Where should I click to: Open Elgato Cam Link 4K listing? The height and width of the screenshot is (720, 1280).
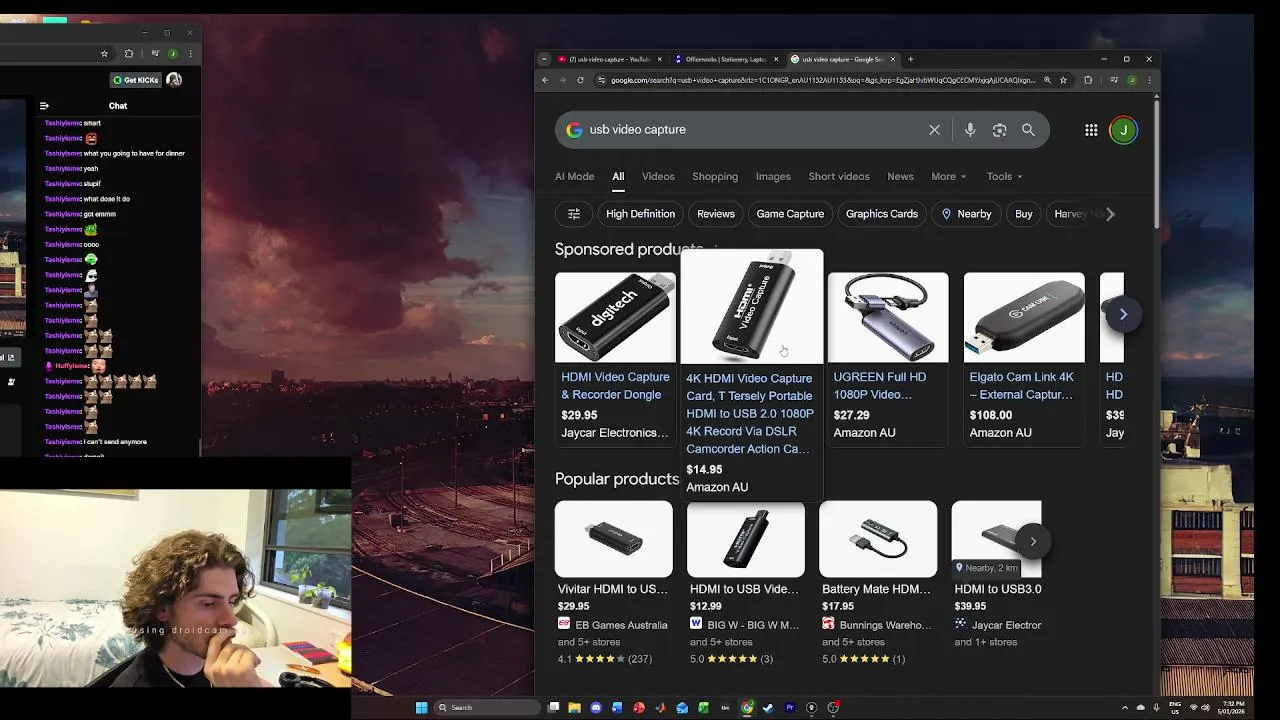pos(1022,386)
